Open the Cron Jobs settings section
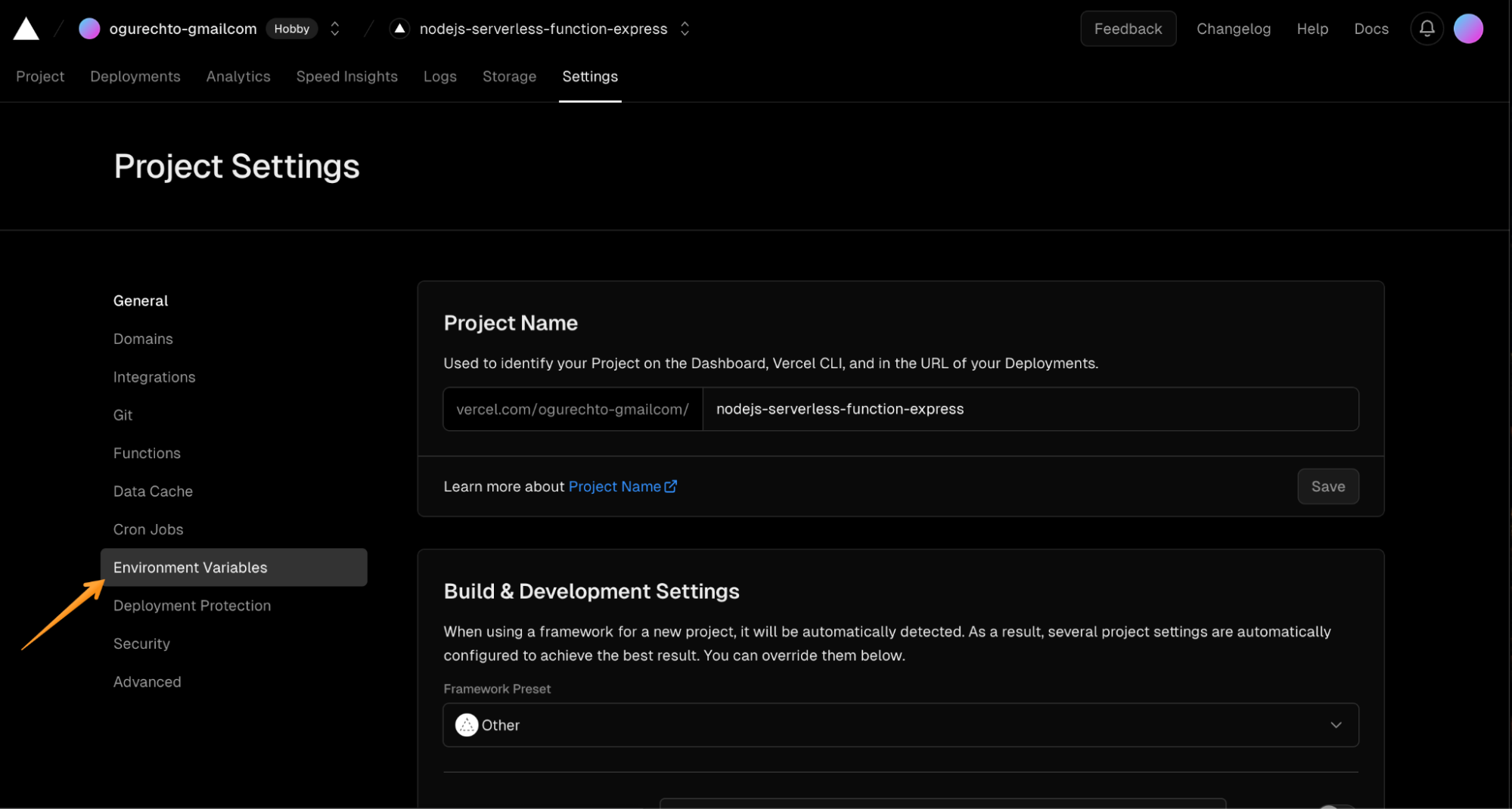This screenshot has height=809, width=1512. (x=148, y=529)
